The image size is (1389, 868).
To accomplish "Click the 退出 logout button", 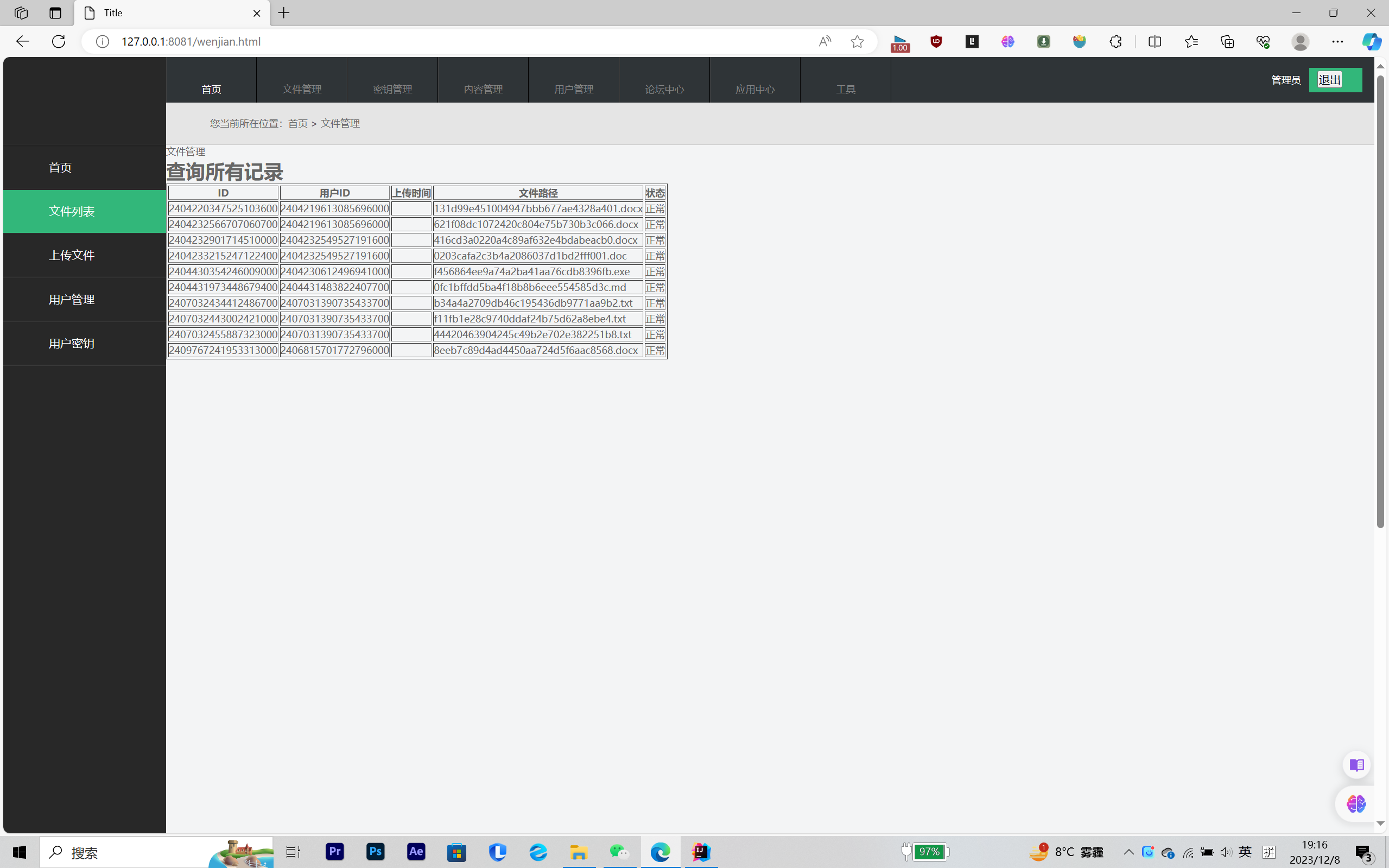I will click(x=1329, y=80).
